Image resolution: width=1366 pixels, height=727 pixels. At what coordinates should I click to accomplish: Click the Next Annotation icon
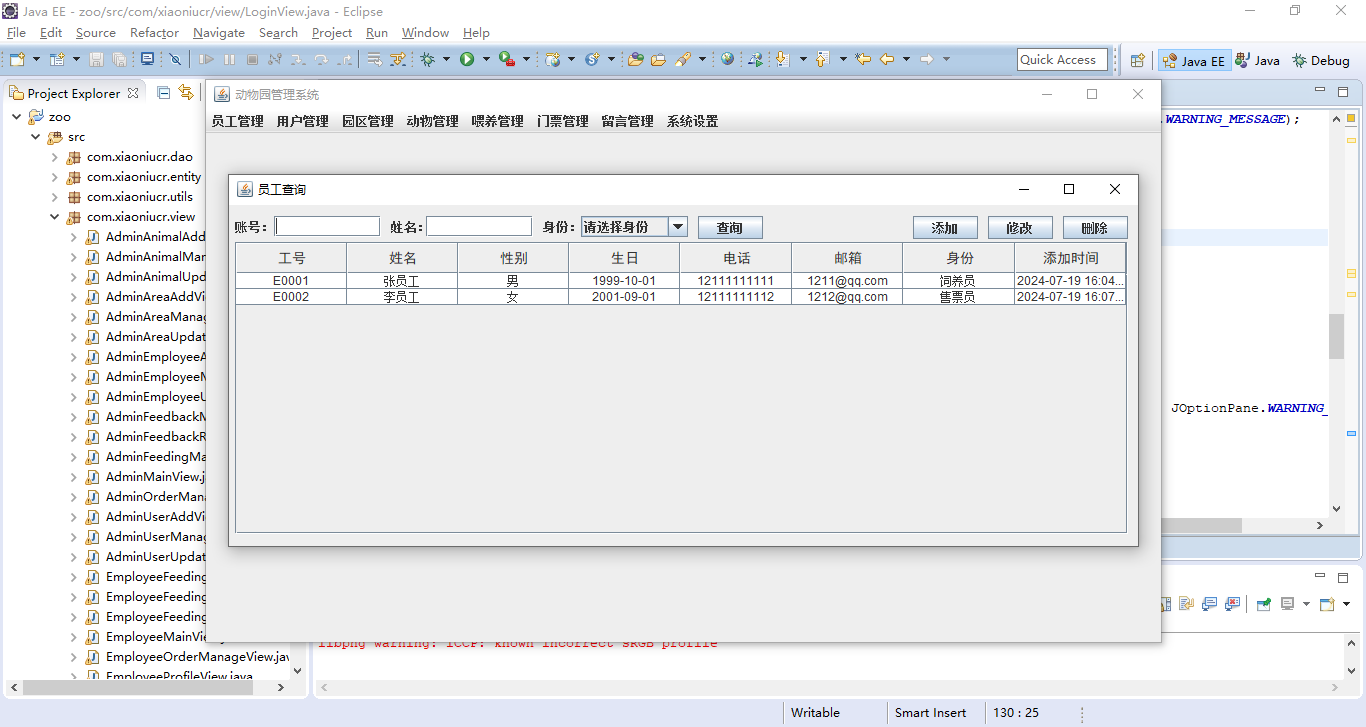tap(782, 60)
